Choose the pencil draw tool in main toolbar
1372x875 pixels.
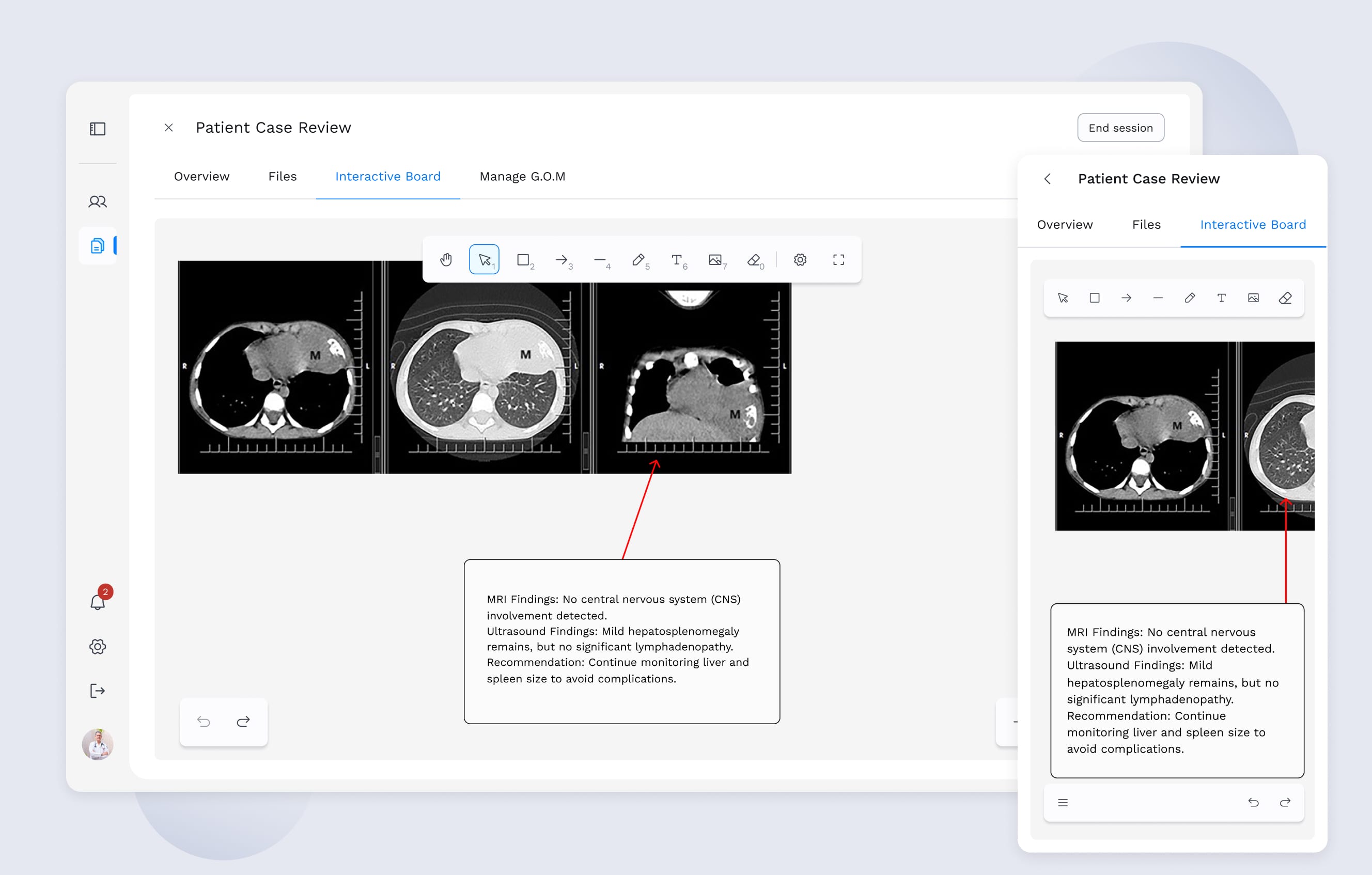[638, 260]
